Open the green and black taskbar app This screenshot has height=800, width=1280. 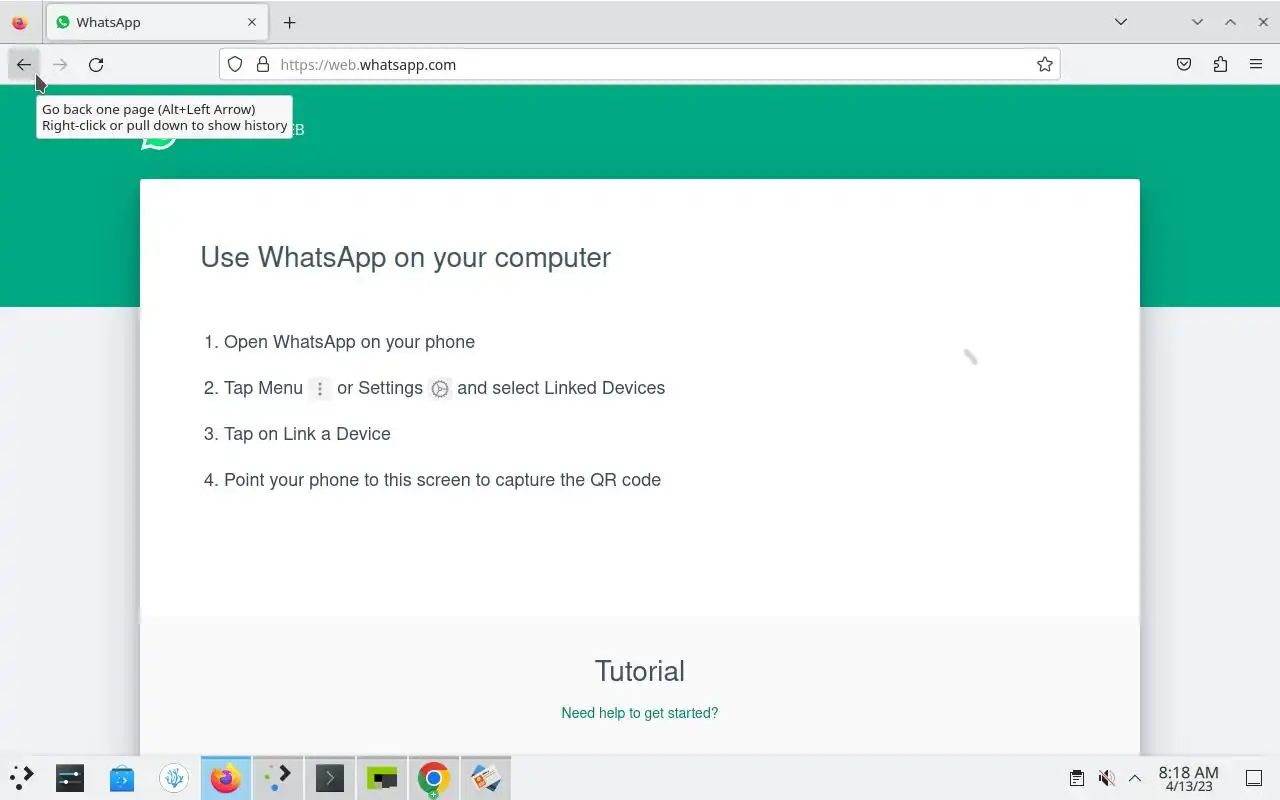coord(382,778)
